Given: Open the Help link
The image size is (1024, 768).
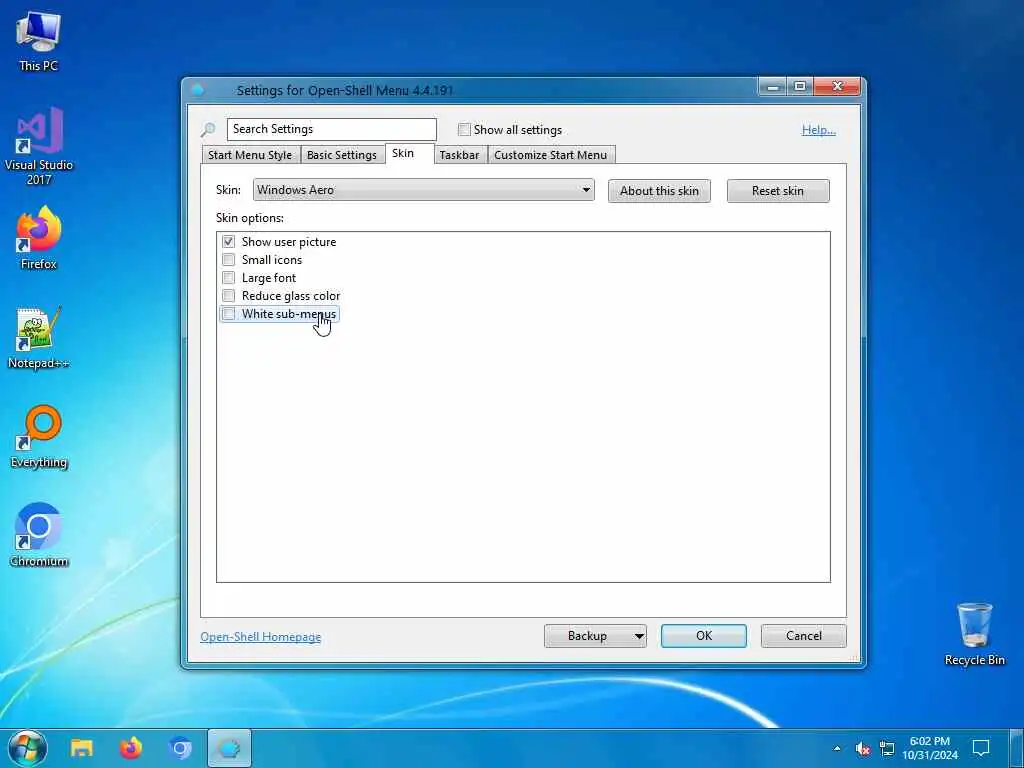Looking at the screenshot, I should [x=818, y=130].
